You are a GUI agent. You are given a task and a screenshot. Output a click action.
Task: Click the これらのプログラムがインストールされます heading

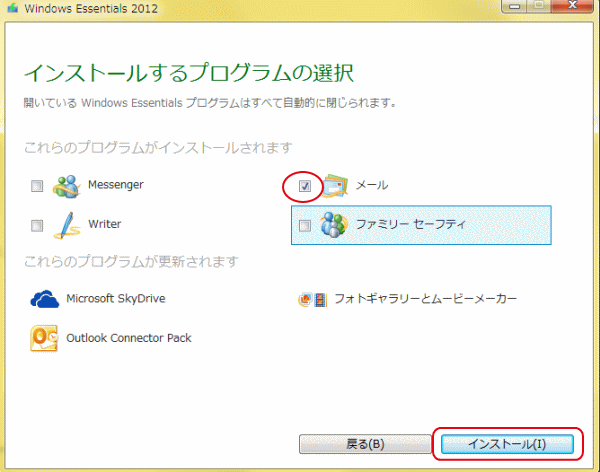coord(158,148)
